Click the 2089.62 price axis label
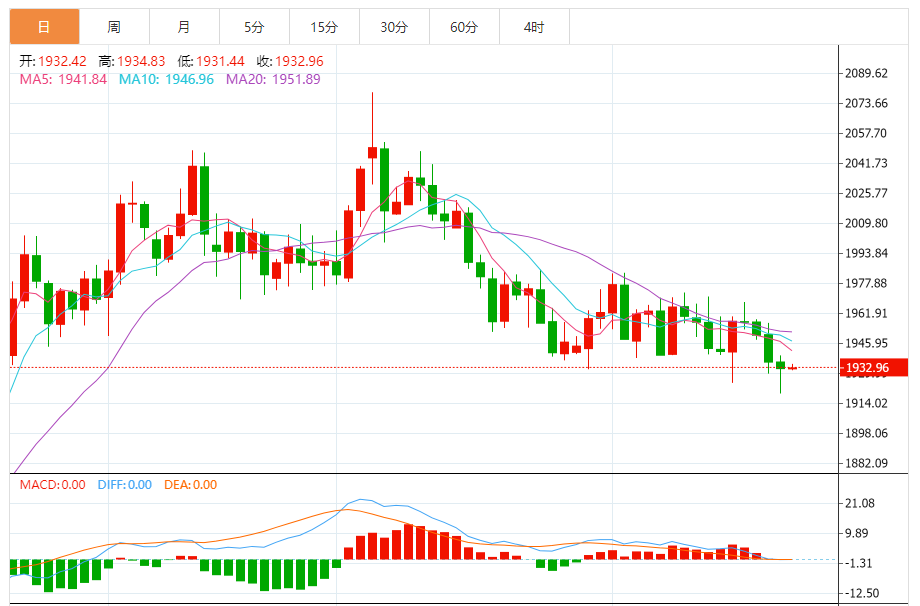Screen dimensions: 920x606 click(x=866, y=73)
